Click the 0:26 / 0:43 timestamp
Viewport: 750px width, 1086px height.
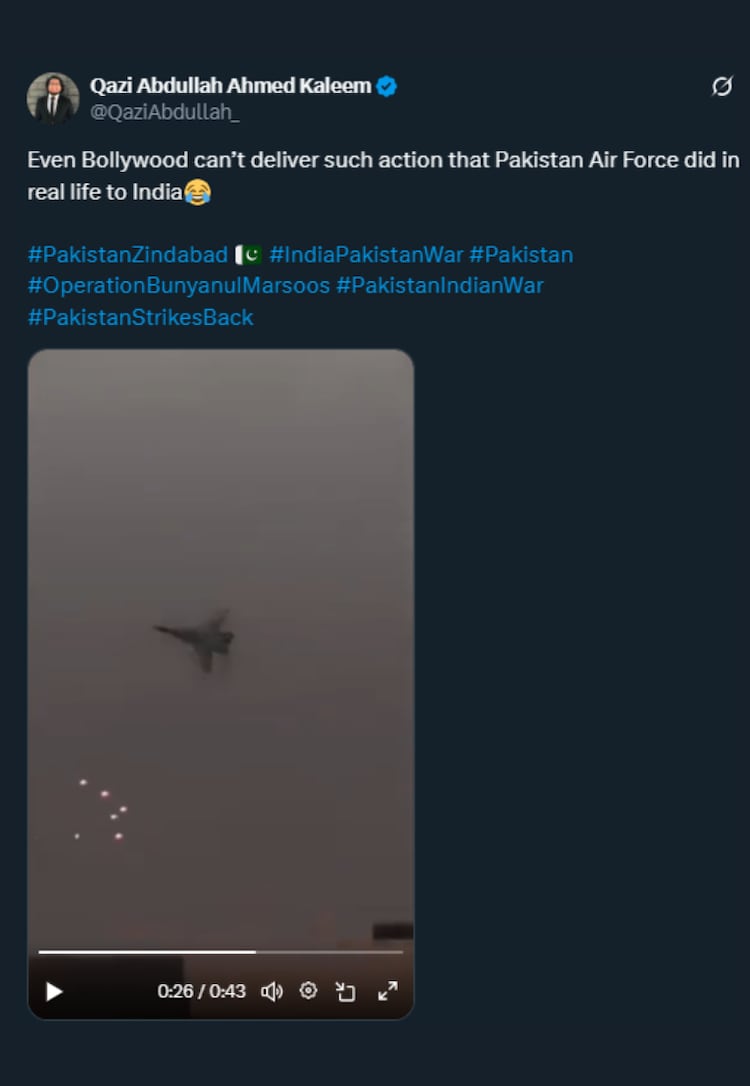click(x=201, y=991)
